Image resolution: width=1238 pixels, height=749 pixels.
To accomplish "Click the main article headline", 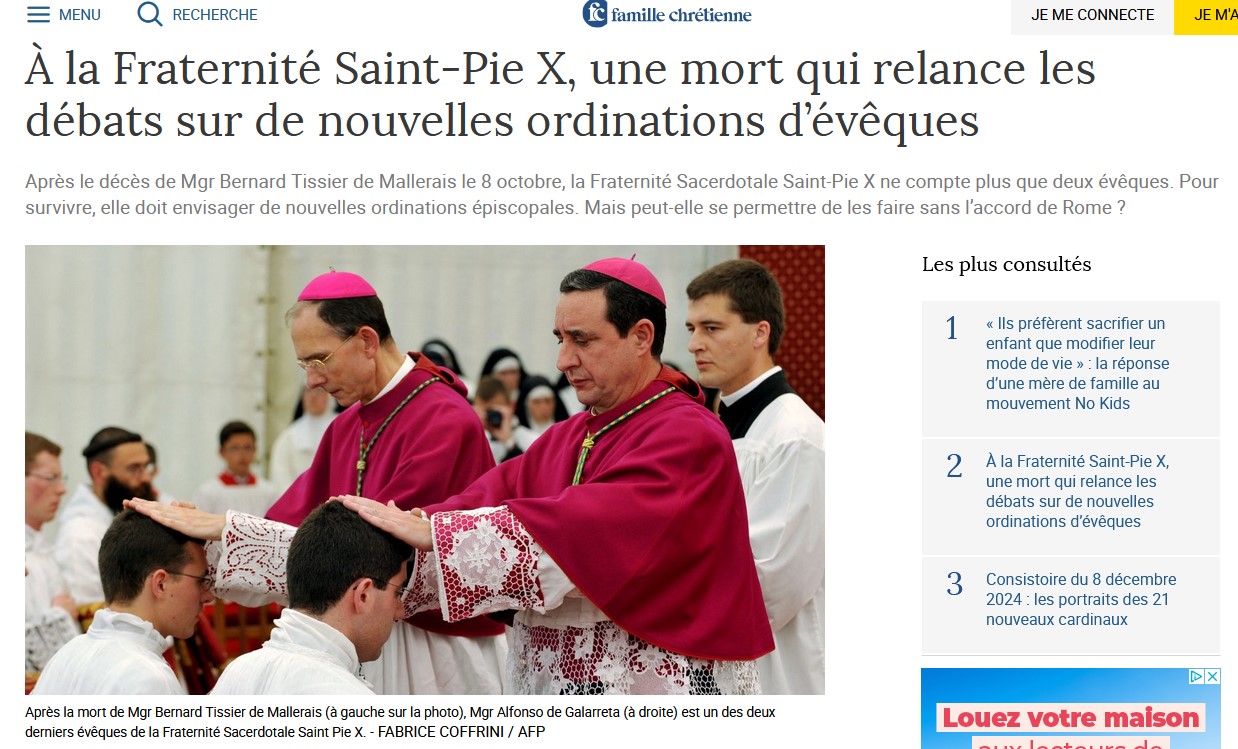I will (560, 94).
